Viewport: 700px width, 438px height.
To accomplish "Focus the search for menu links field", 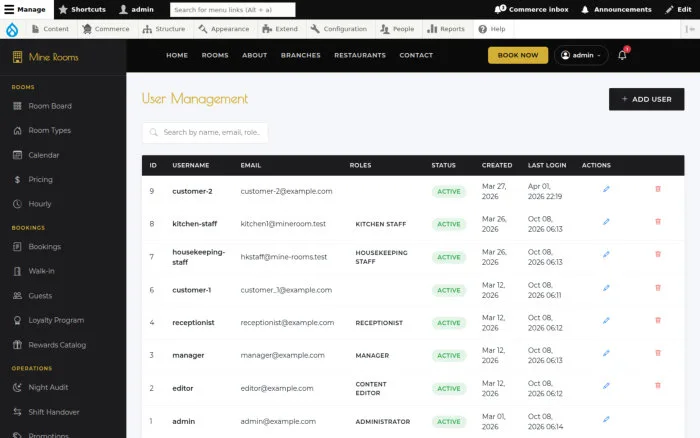I will [x=233, y=9].
